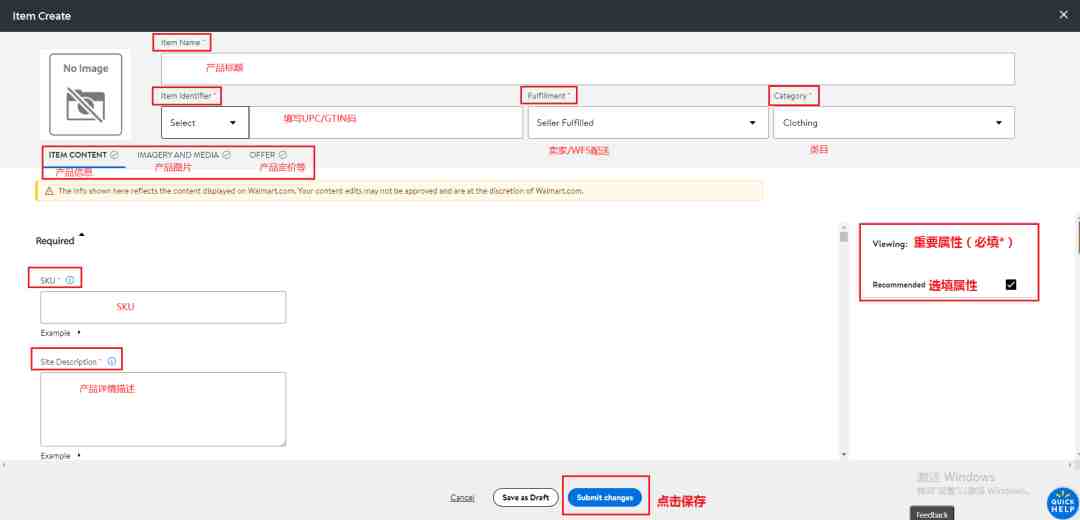Click the Site Description info icon

(x=112, y=362)
